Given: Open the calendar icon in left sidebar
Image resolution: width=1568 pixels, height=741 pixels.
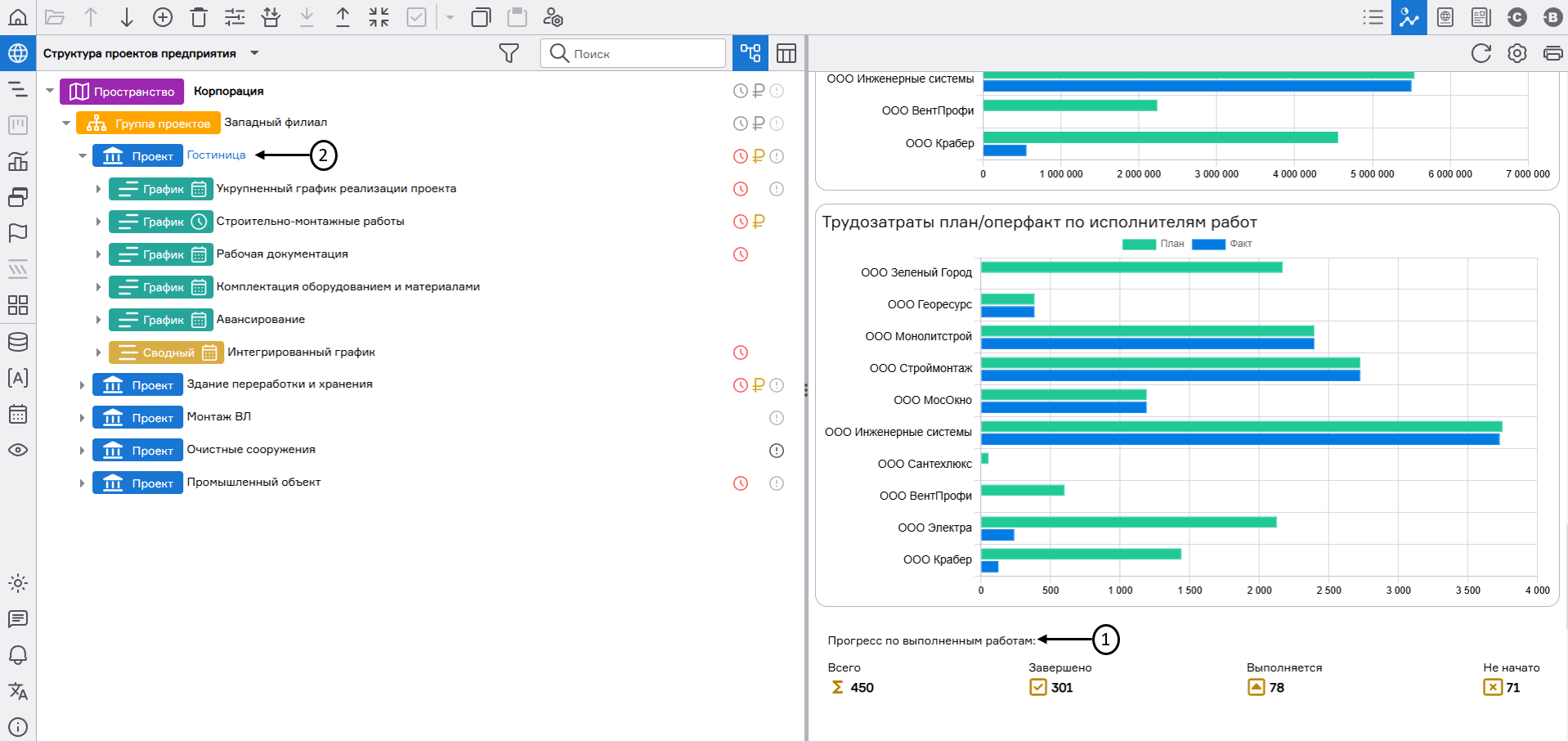Looking at the screenshot, I should (x=17, y=414).
